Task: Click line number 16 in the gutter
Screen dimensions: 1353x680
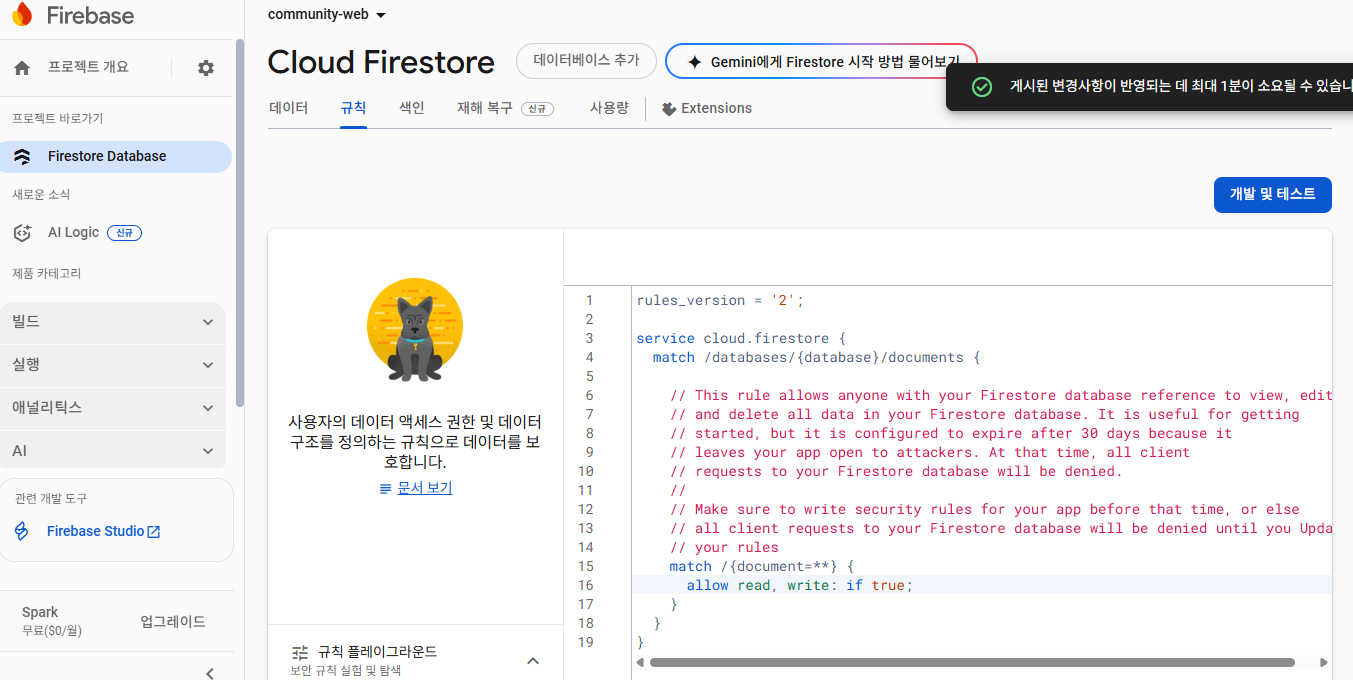Action: coord(585,585)
